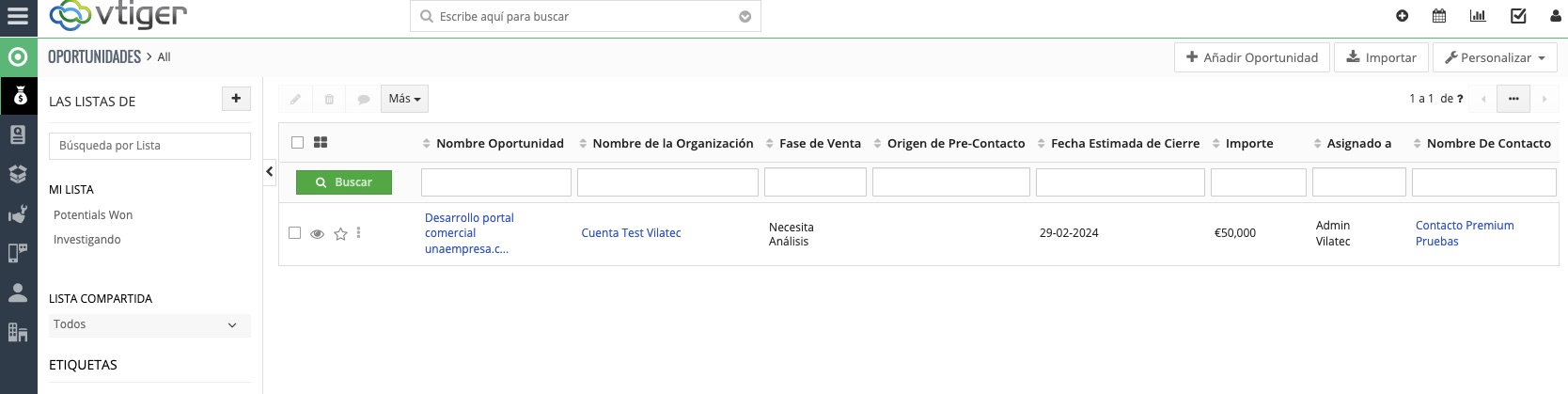Open row actions three-dot menu

click(x=358, y=233)
